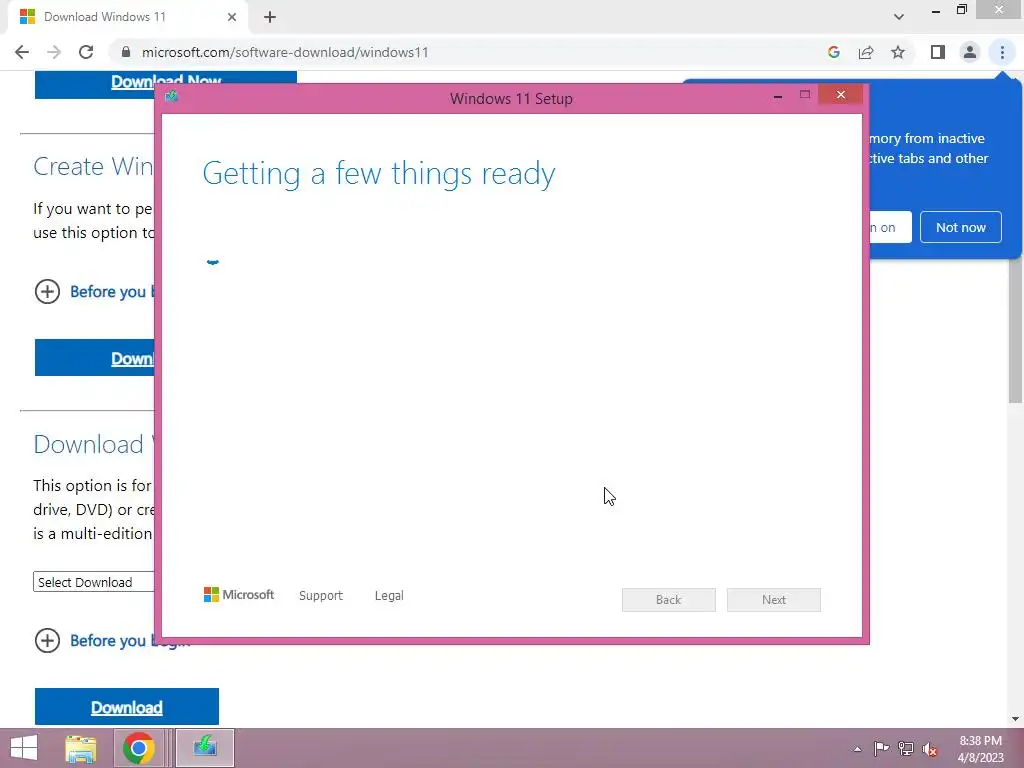This screenshot has height=768, width=1024.
Task: Click the Download Now button on the page
Action: [x=166, y=85]
